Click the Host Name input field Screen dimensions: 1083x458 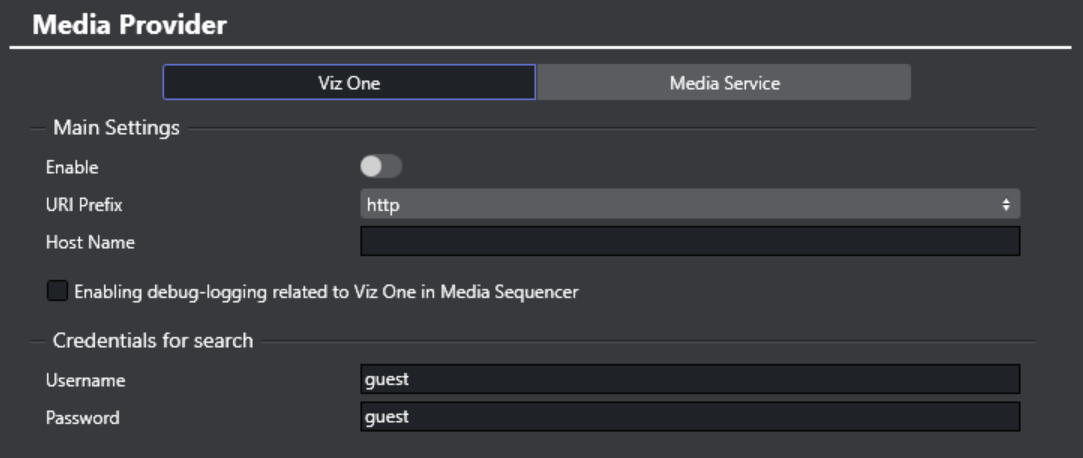(689, 241)
